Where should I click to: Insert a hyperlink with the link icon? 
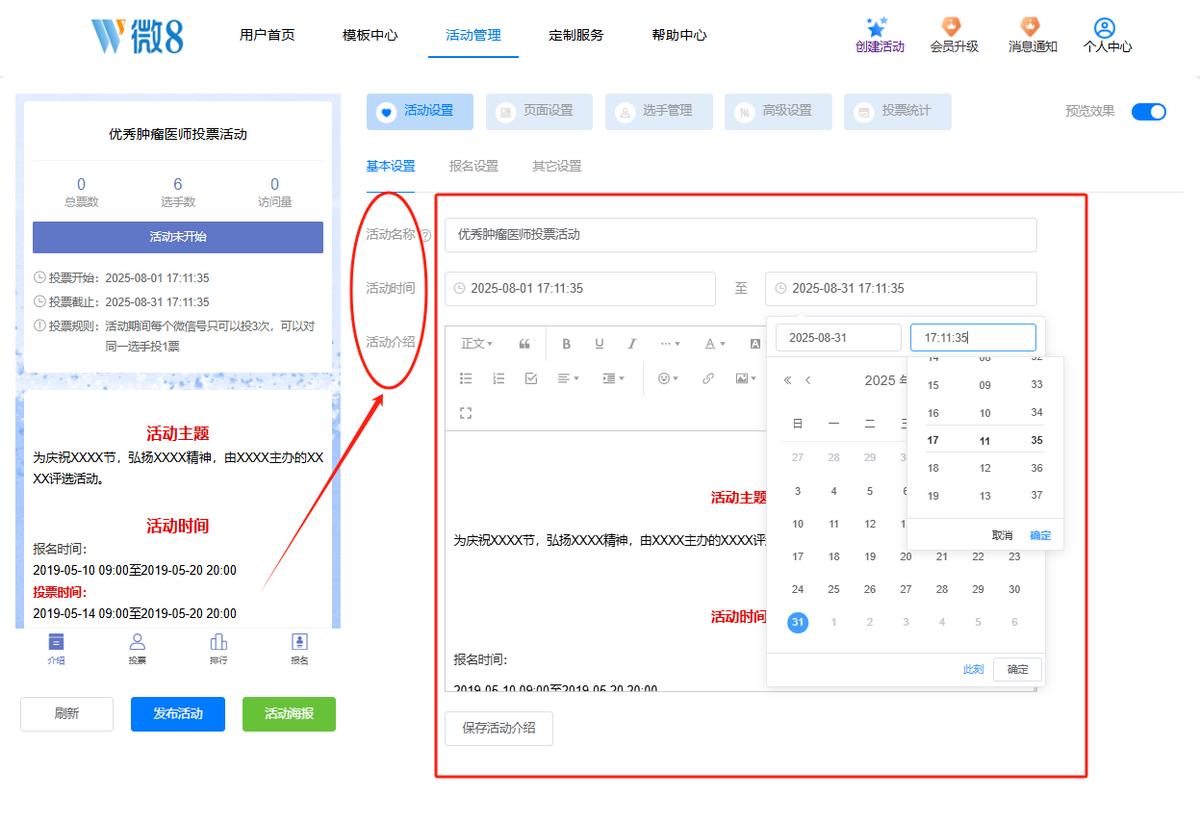click(708, 378)
